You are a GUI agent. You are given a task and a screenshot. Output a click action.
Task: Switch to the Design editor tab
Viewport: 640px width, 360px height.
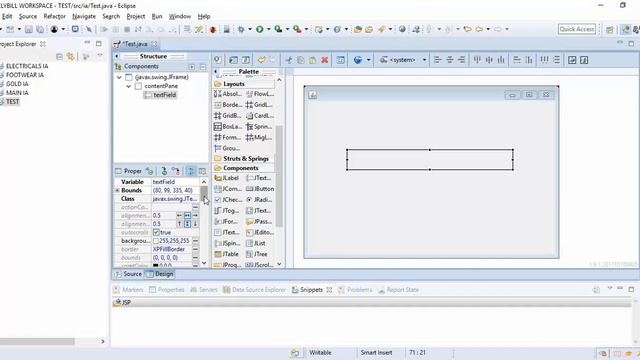click(160, 274)
